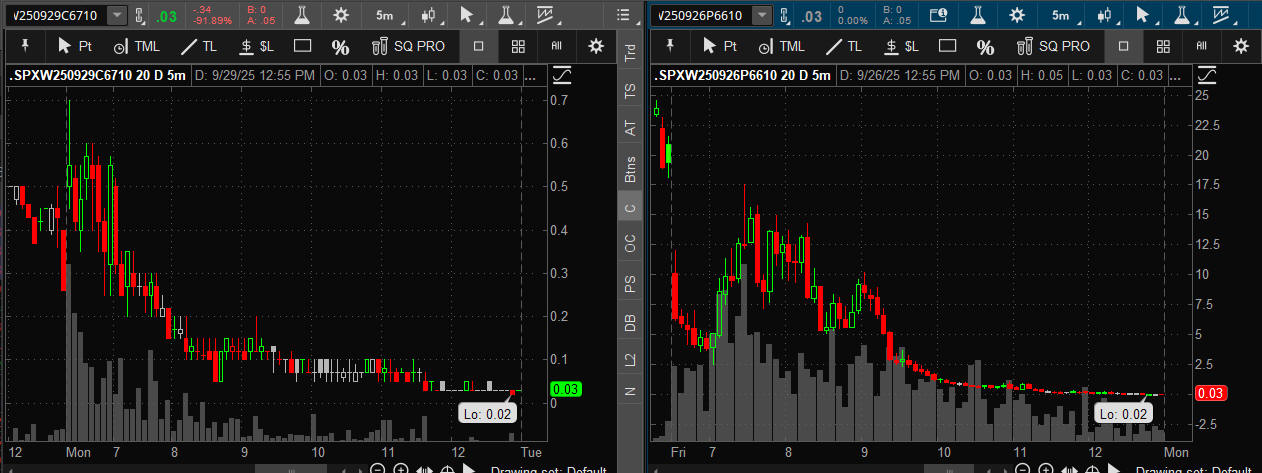Image resolution: width=1262 pixels, height=473 pixels.
Task: Select the Pt pointer tool in right toolbar
Action: click(x=720, y=46)
